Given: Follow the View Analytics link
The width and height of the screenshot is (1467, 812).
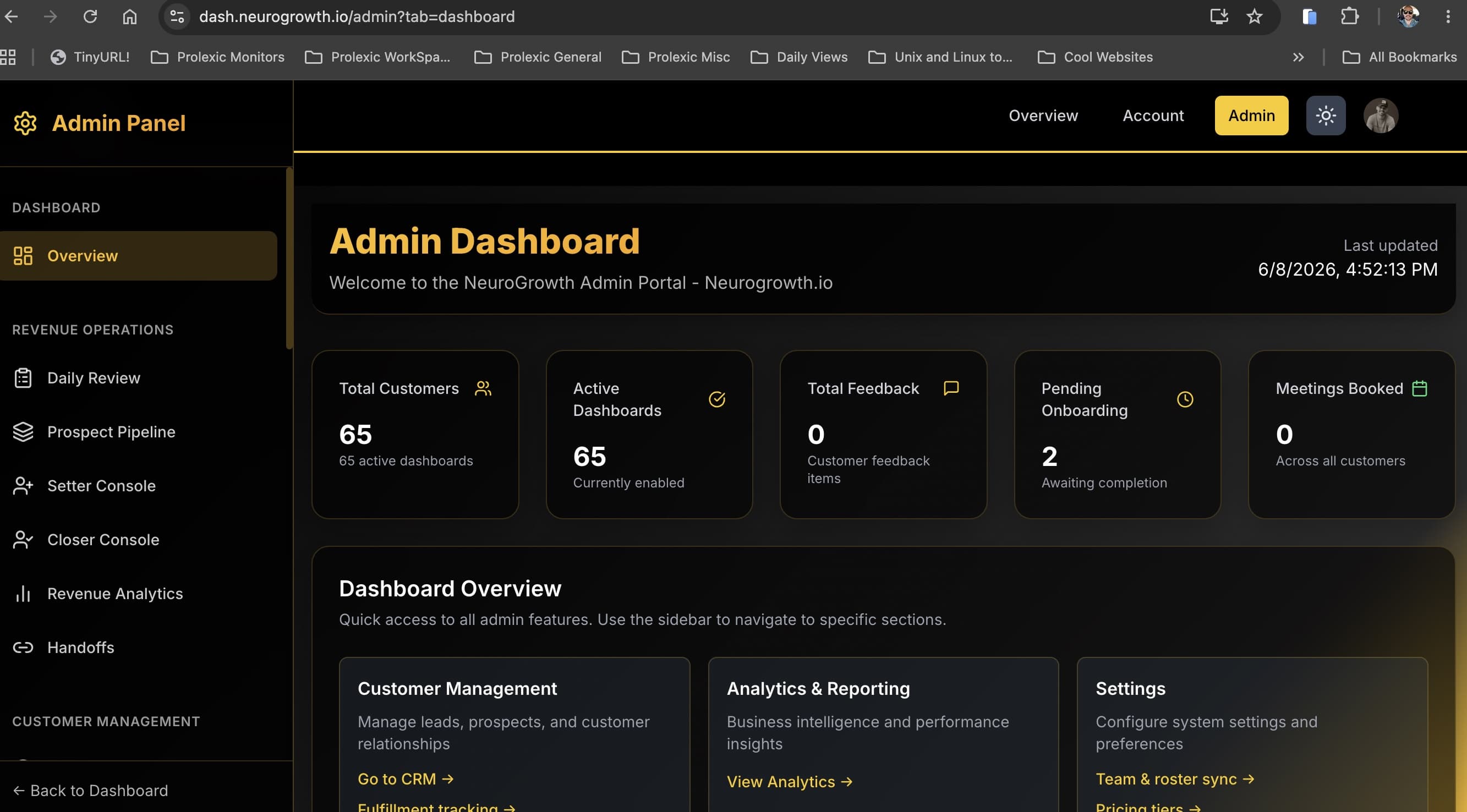Looking at the screenshot, I should (x=790, y=782).
